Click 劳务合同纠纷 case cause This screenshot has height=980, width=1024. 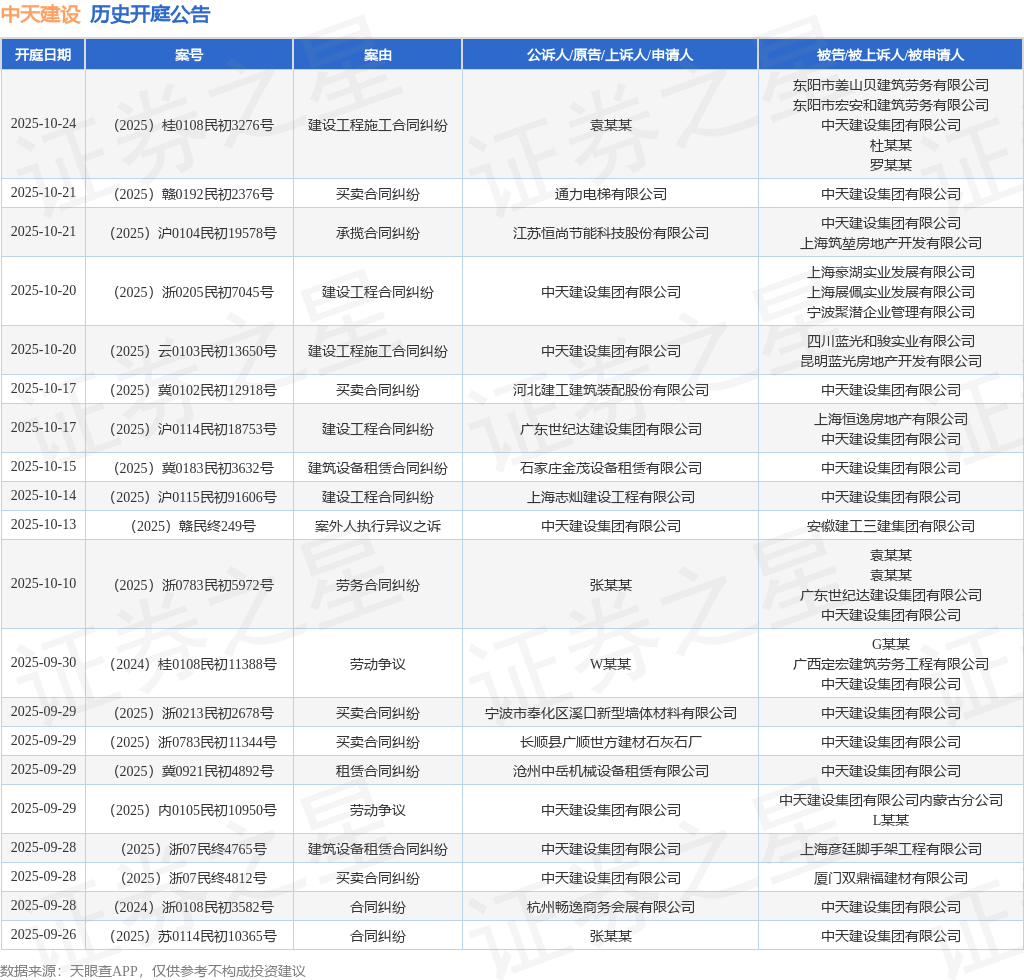tap(377, 585)
